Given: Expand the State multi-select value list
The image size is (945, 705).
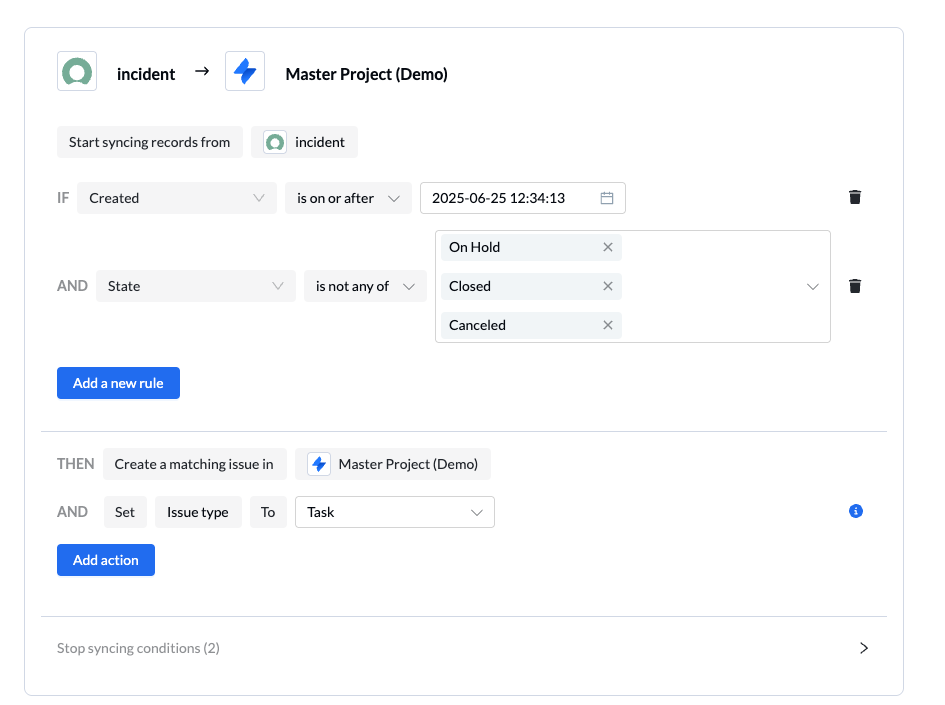Looking at the screenshot, I should tap(813, 286).
